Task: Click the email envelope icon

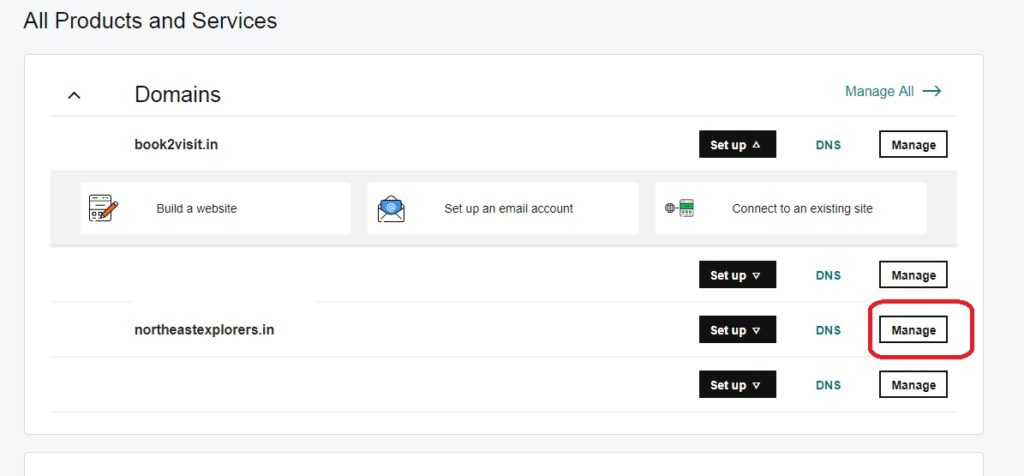Action: click(391, 209)
